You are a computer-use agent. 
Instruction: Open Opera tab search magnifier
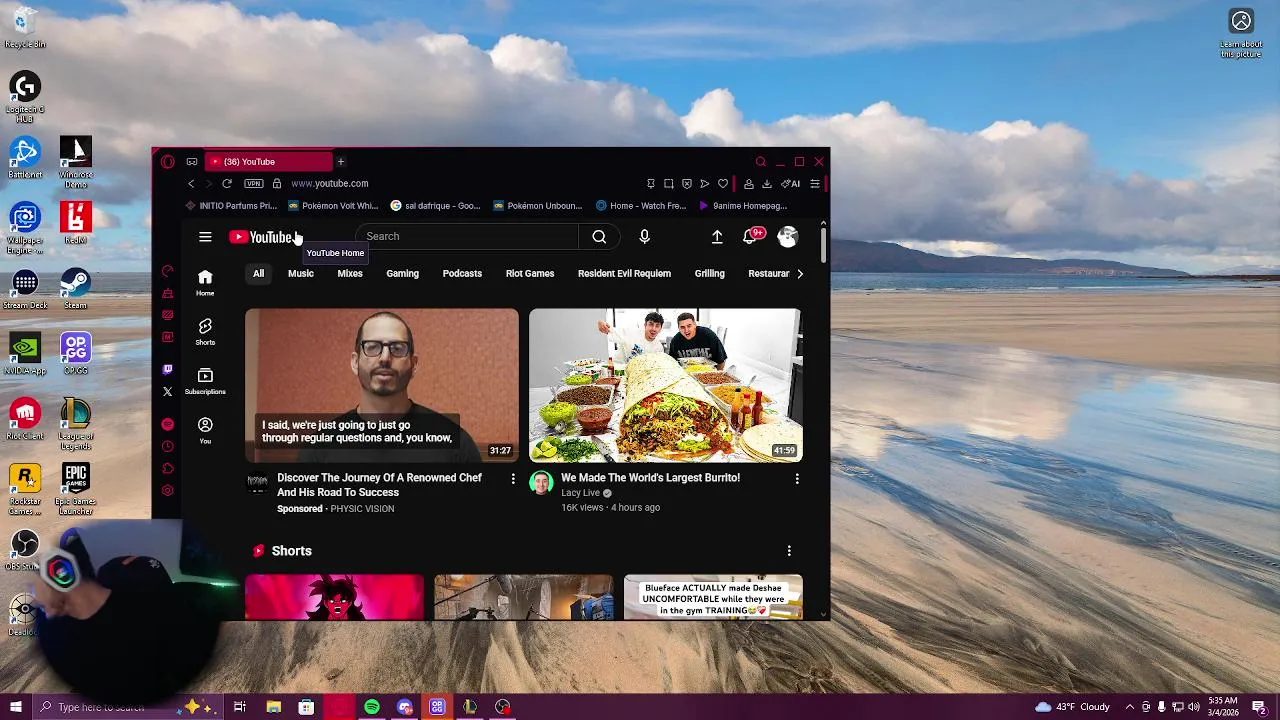pyautogui.click(x=761, y=161)
